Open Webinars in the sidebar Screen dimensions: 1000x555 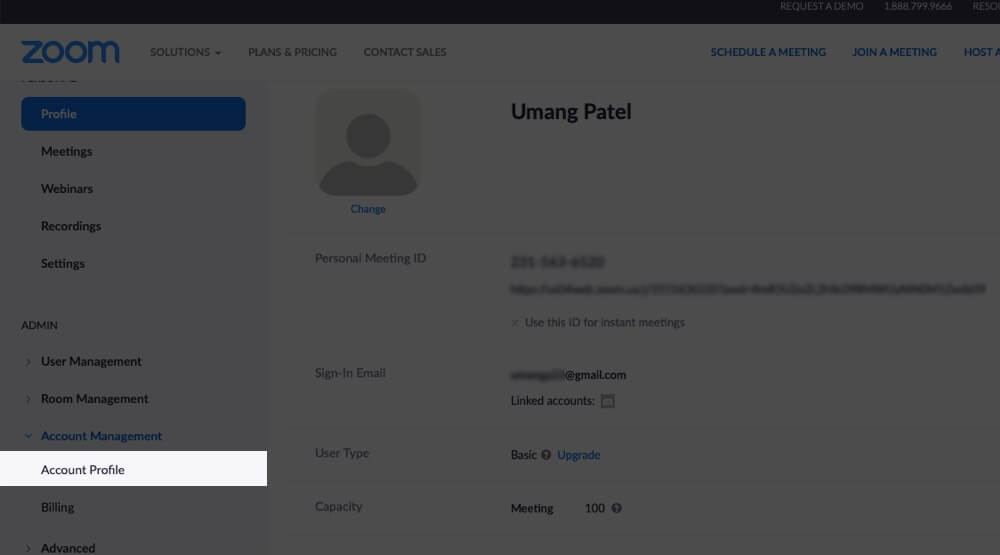pyautogui.click(x=67, y=189)
